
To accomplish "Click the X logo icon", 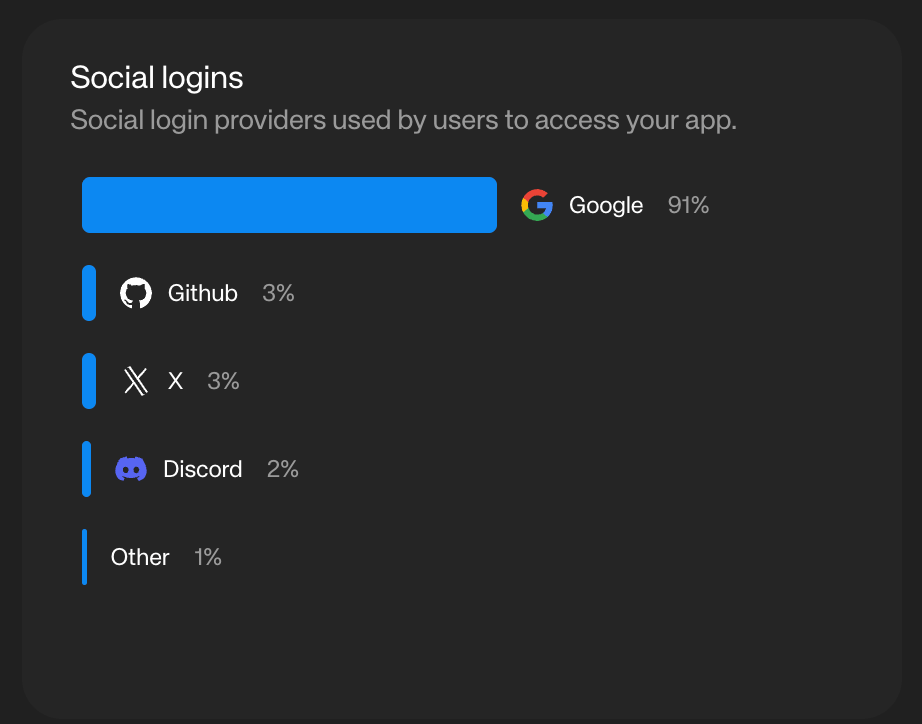I will point(136,381).
